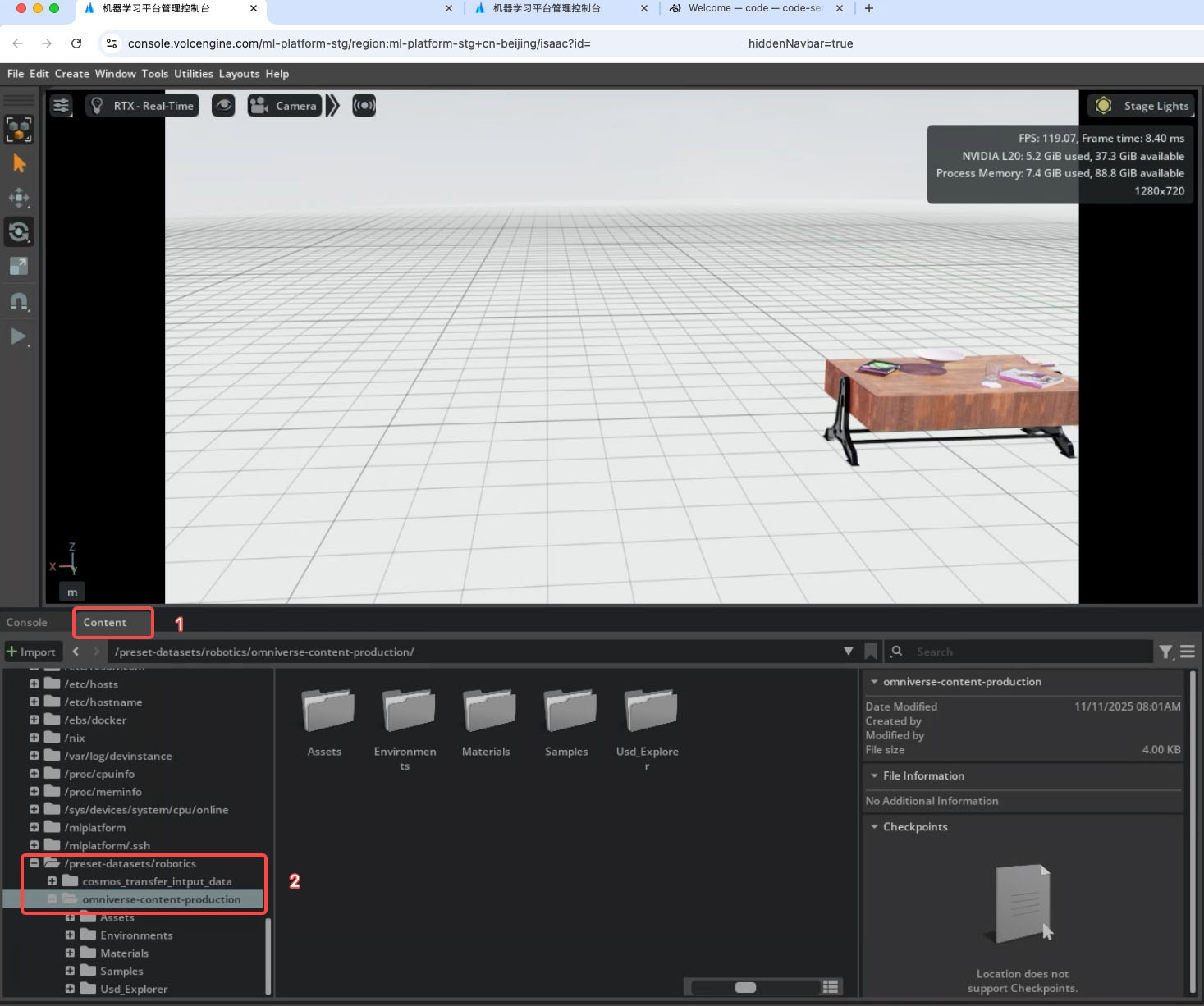The width and height of the screenshot is (1204, 1006).
Task: Switch to the Console tab
Action: point(27,623)
